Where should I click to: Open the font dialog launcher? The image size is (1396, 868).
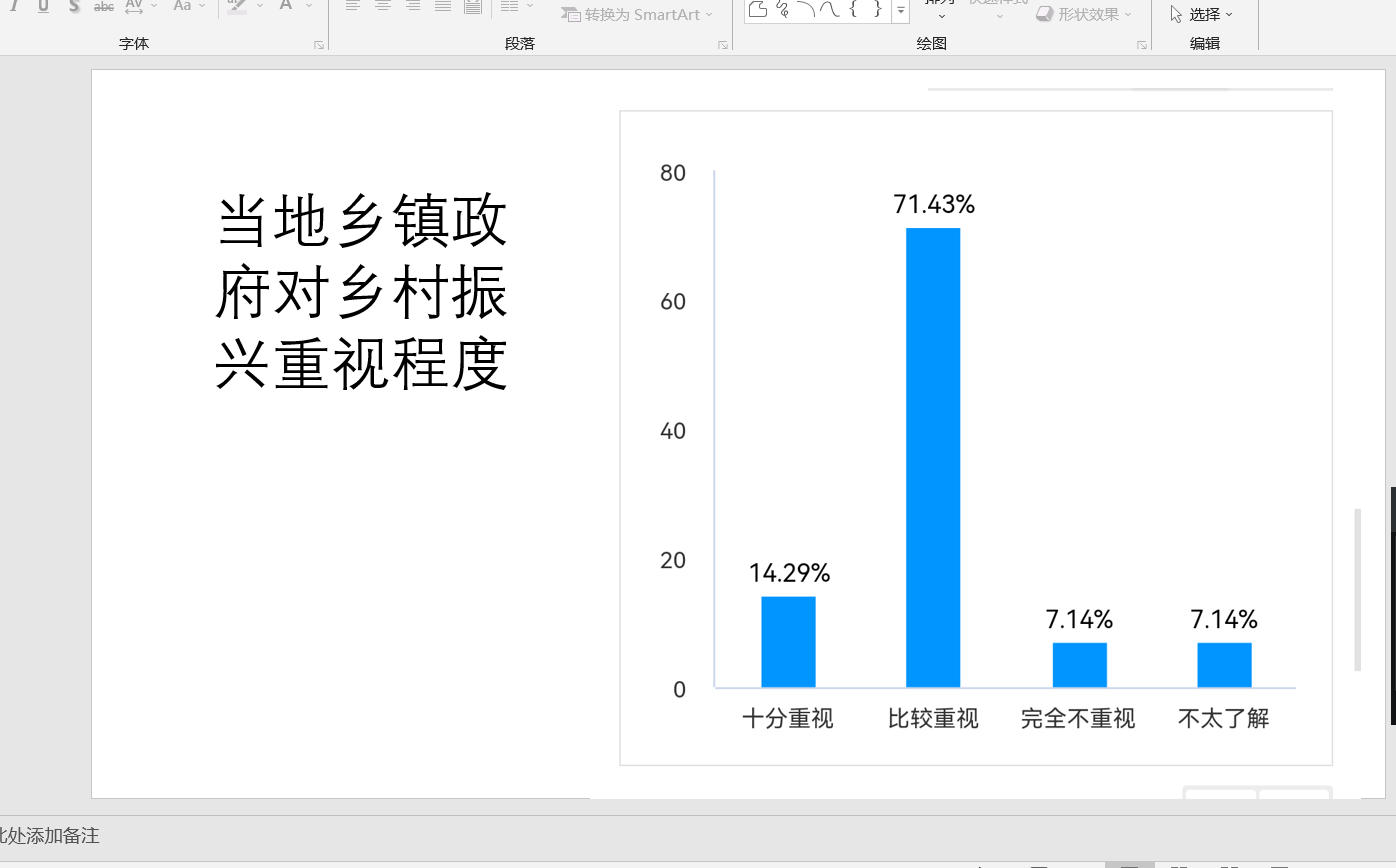click(x=319, y=45)
